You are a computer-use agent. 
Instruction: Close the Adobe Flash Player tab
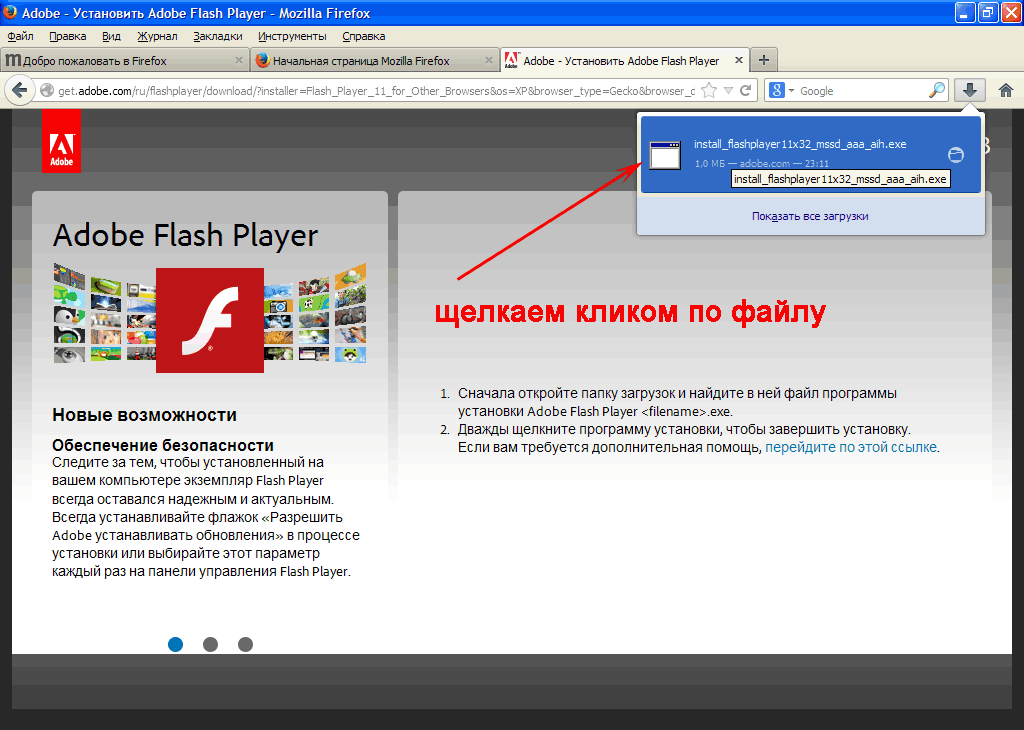tap(739, 60)
